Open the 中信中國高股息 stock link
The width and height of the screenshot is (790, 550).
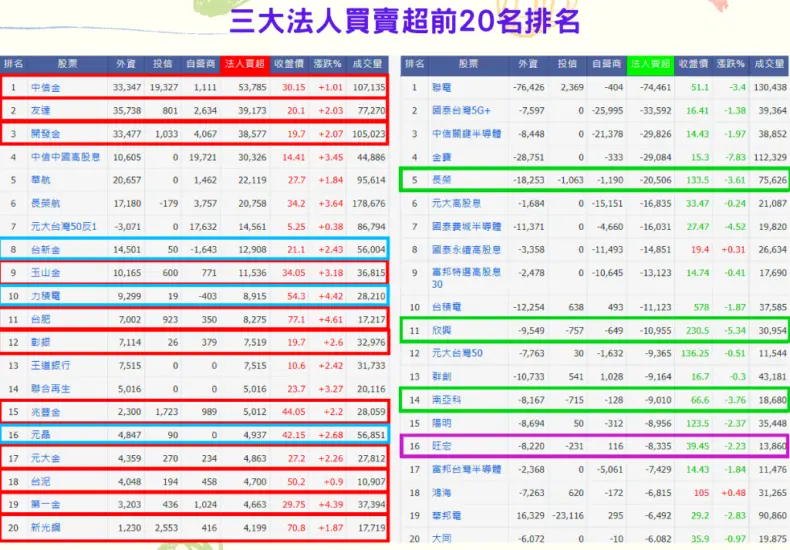point(65,157)
